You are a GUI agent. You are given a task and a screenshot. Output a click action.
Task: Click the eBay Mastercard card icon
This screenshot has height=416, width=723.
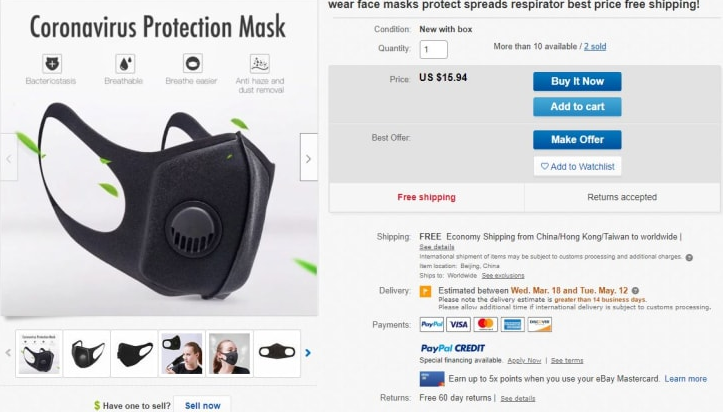(x=432, y=379)
